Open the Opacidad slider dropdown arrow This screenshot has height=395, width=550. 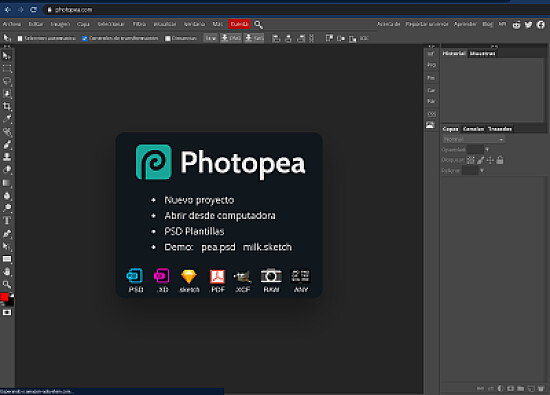coord(487,149)
